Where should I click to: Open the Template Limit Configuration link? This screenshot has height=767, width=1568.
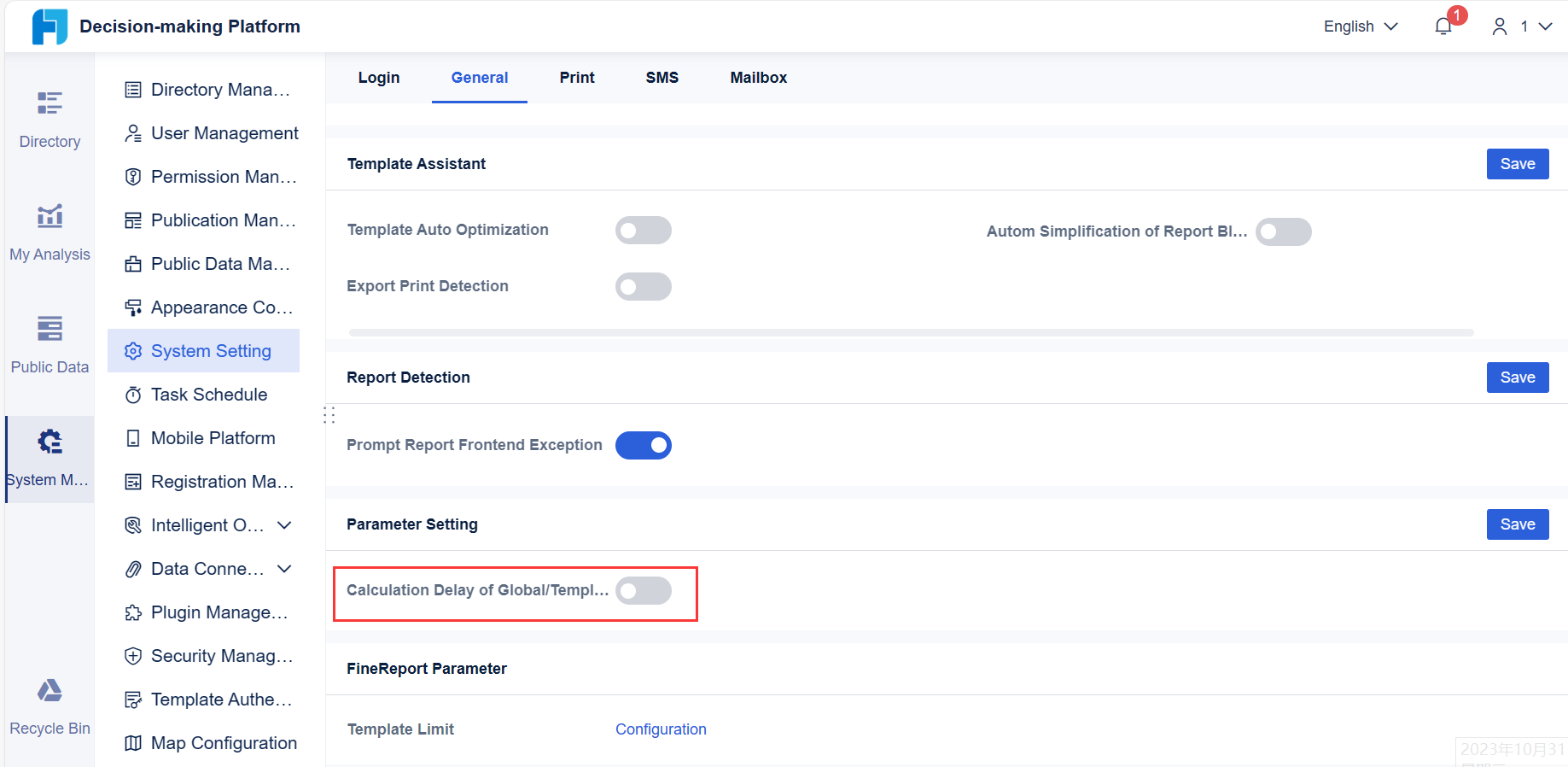point(661,729)
